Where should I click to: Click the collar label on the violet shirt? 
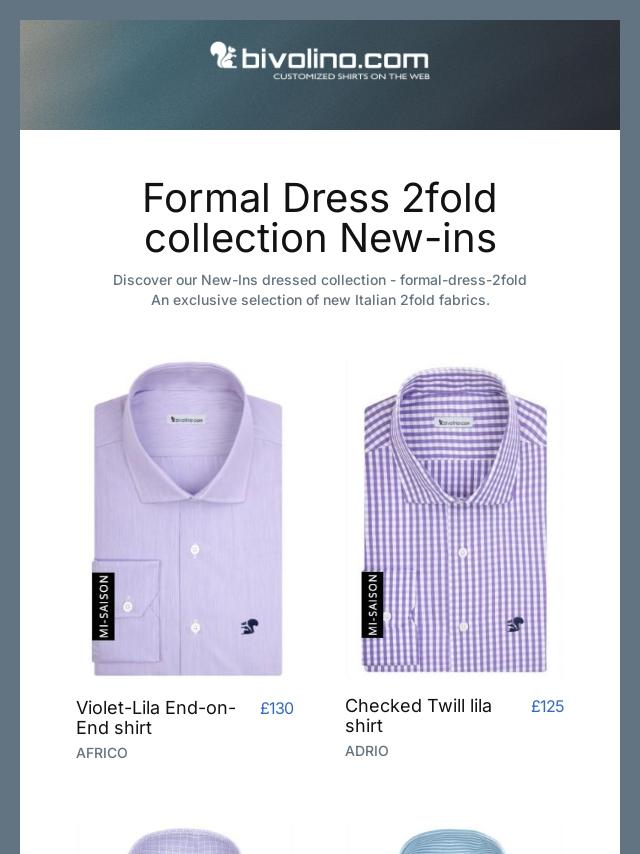pyautogui.click(x=186, y=420)
